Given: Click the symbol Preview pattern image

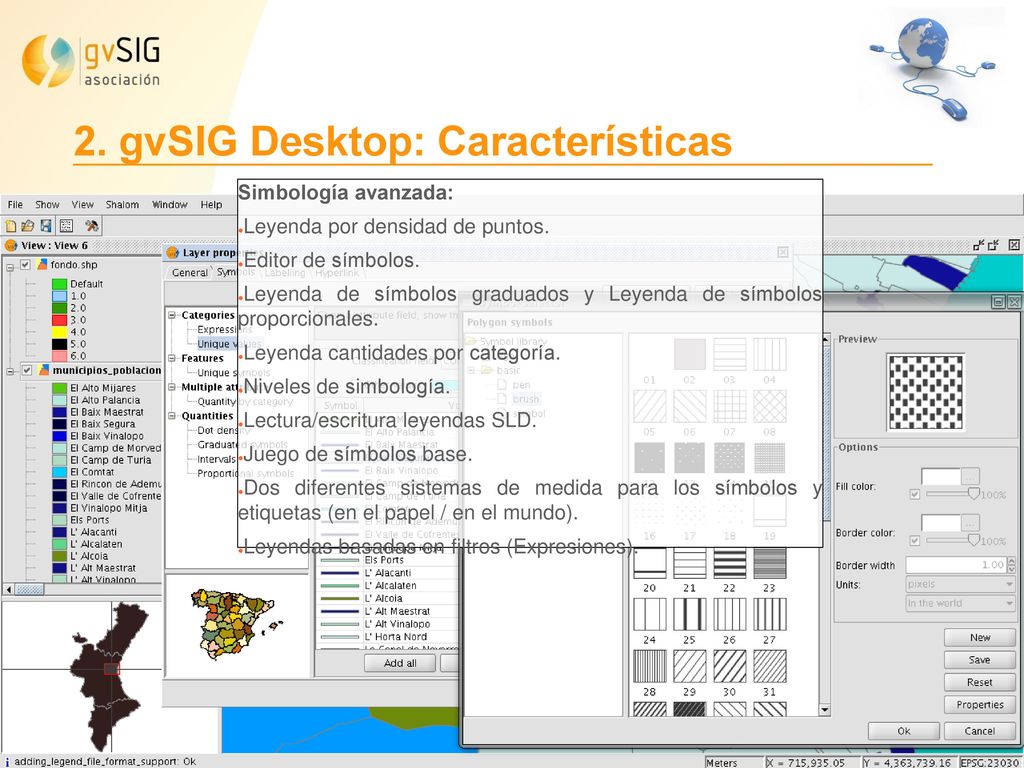Looking at the screenshot, I should 925,392.
